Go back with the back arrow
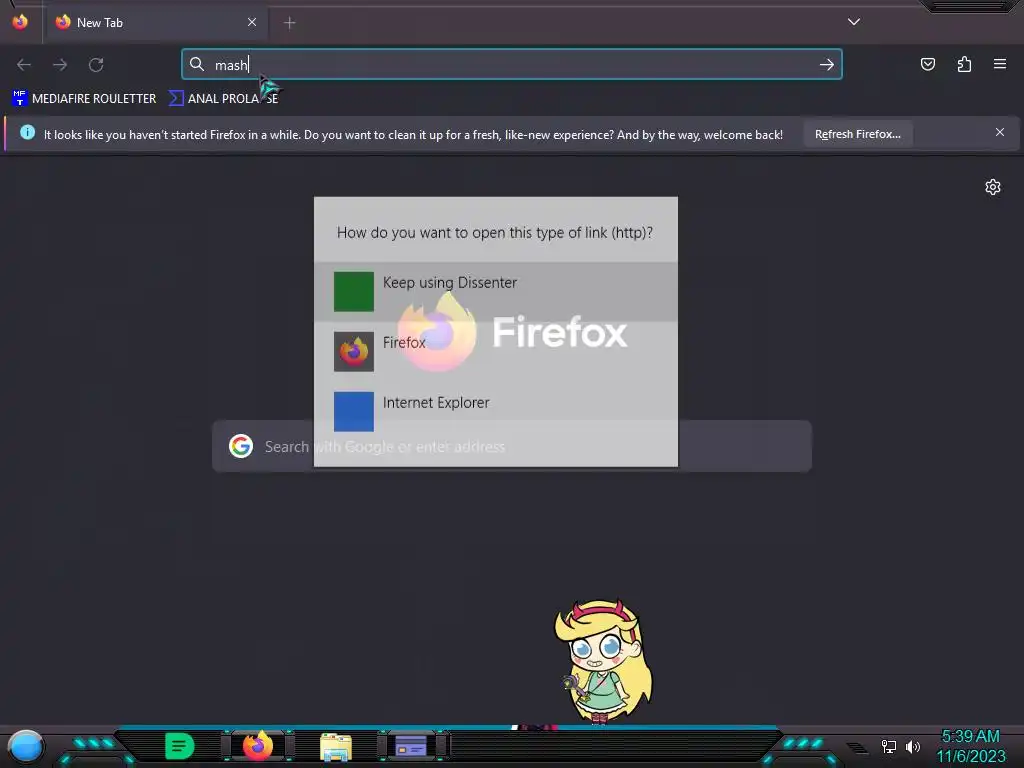1024x768 pixels. tap(24, 65)
